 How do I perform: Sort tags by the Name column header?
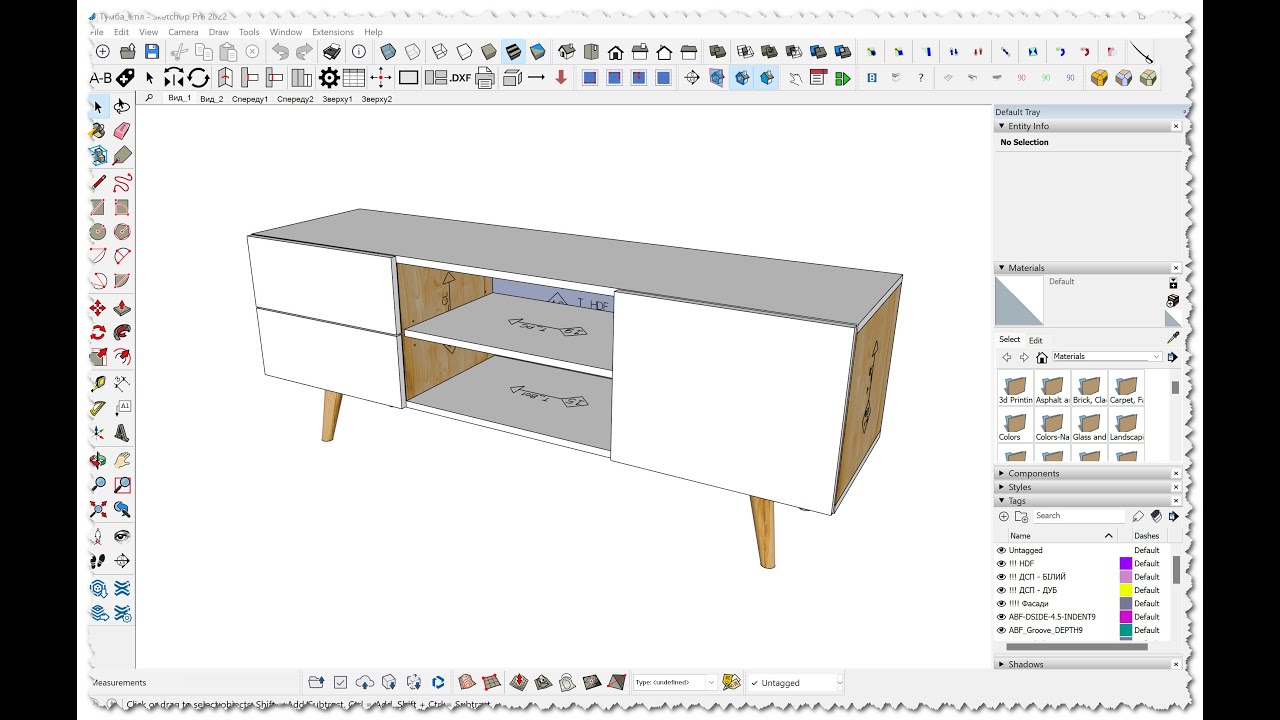click(x=1060, y=536)
